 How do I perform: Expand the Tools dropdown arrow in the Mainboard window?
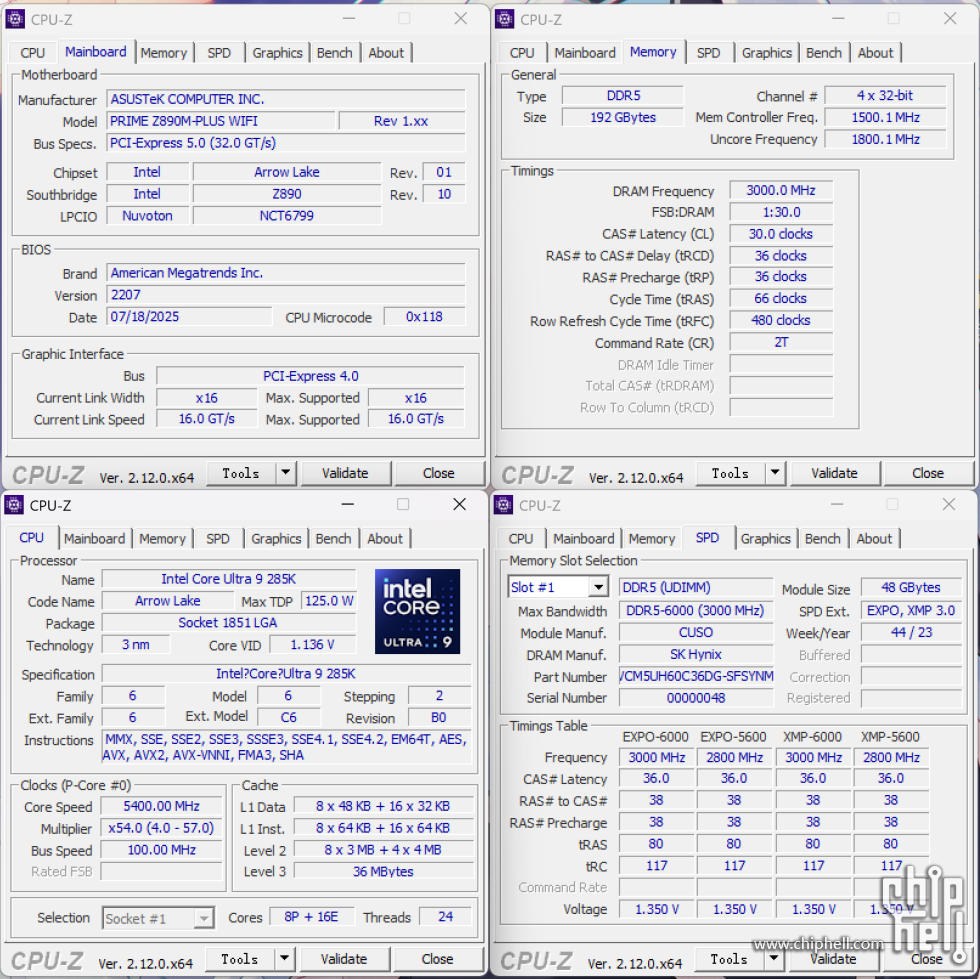pos(285,473)
